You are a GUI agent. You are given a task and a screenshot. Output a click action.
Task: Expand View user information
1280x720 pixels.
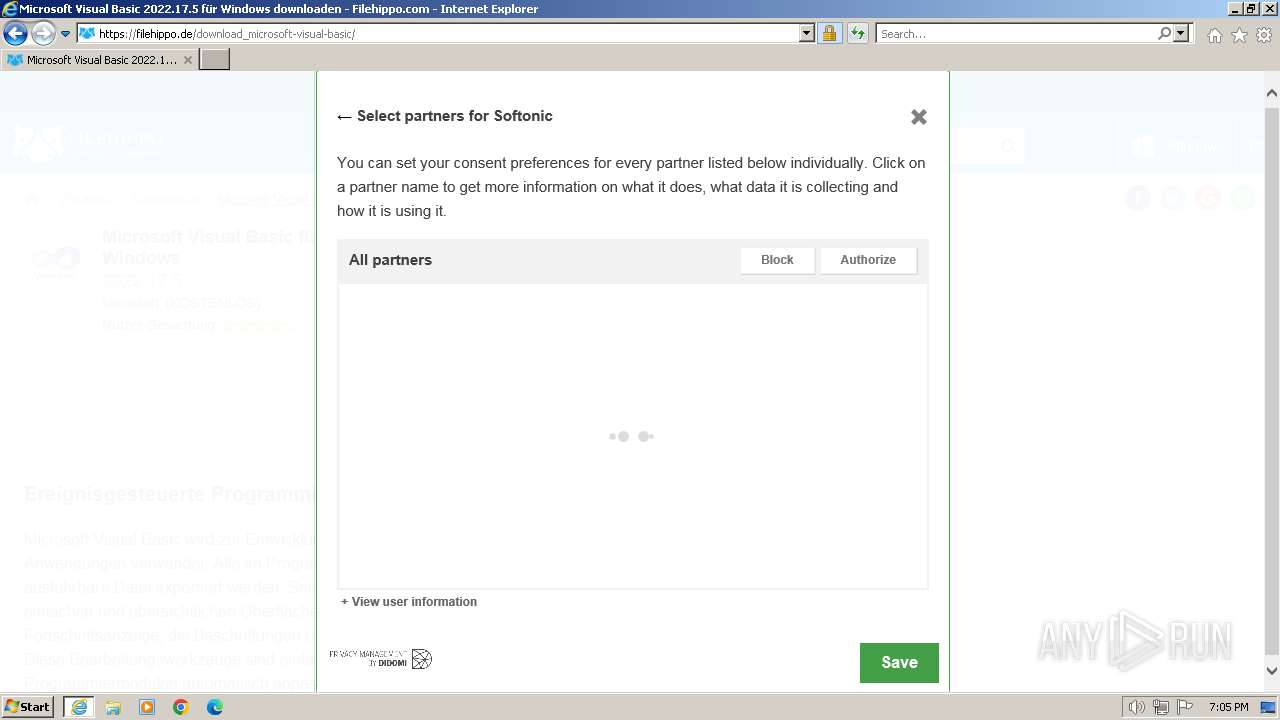tap(409, 602)
